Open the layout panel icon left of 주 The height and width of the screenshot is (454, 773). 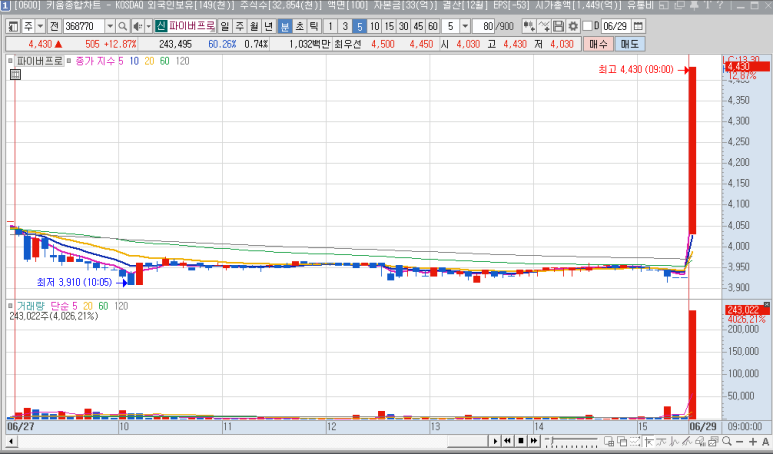[x=14, y=26]
